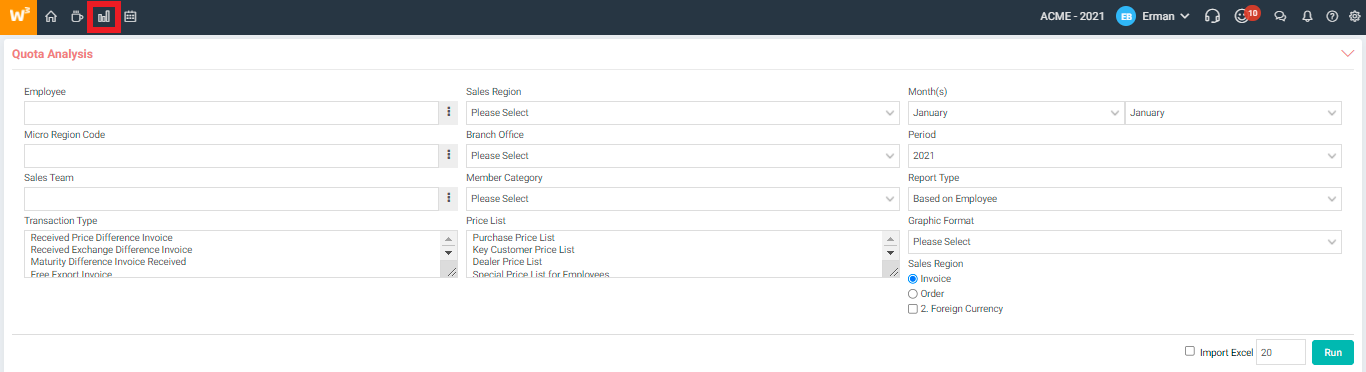Open the reports bar chart icon
1366x372 pixels.
tap(104, 16)
